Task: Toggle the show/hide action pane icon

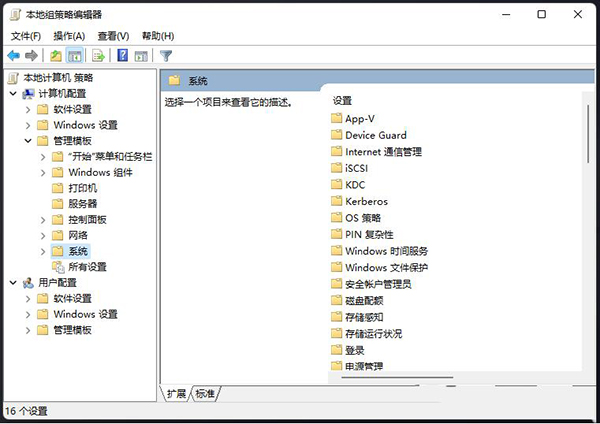Action: [x=142, y=55]
